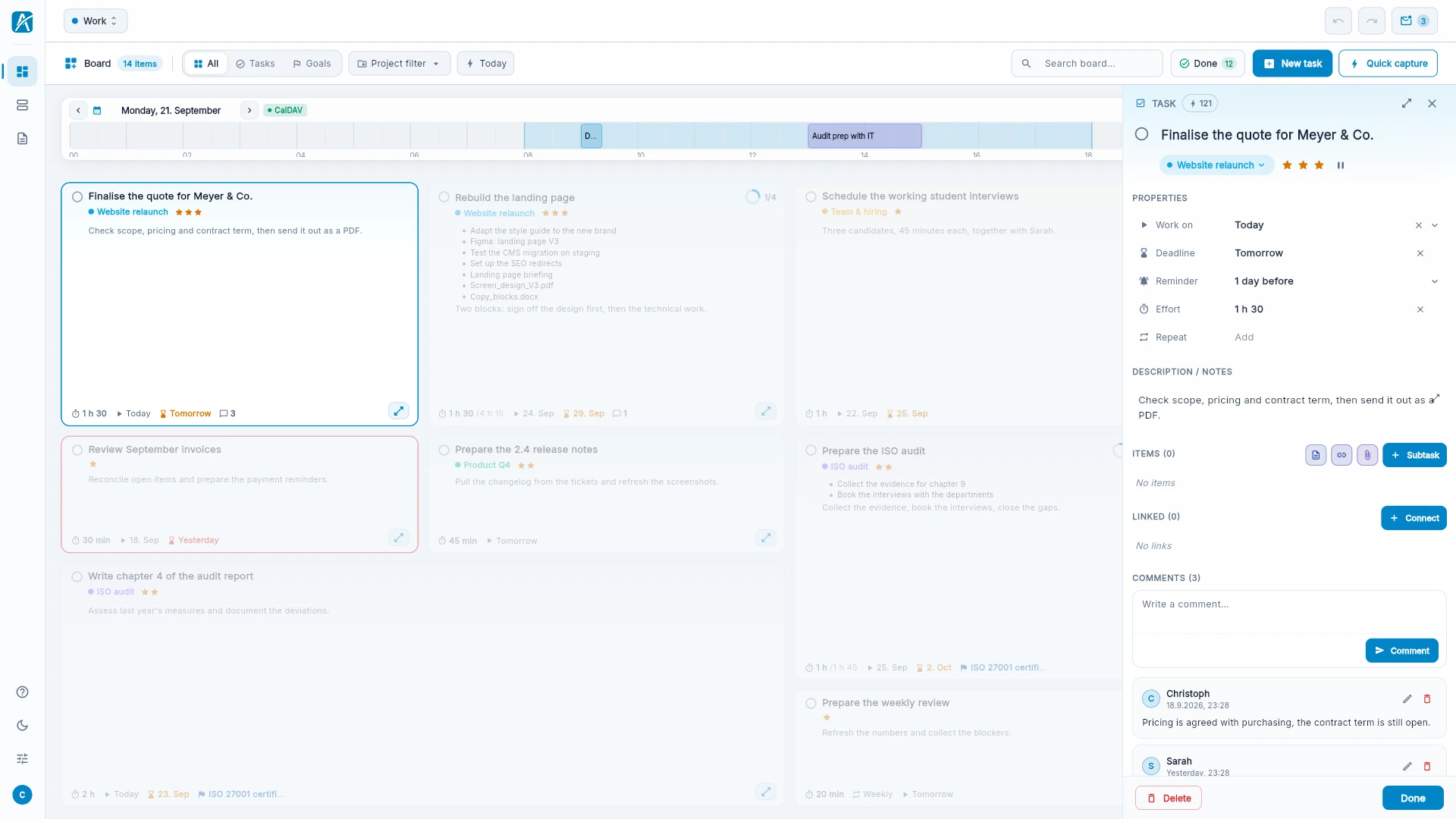Click the undo arrow button
This screenshot has width=1456, height=819.
coord(1338,21)
